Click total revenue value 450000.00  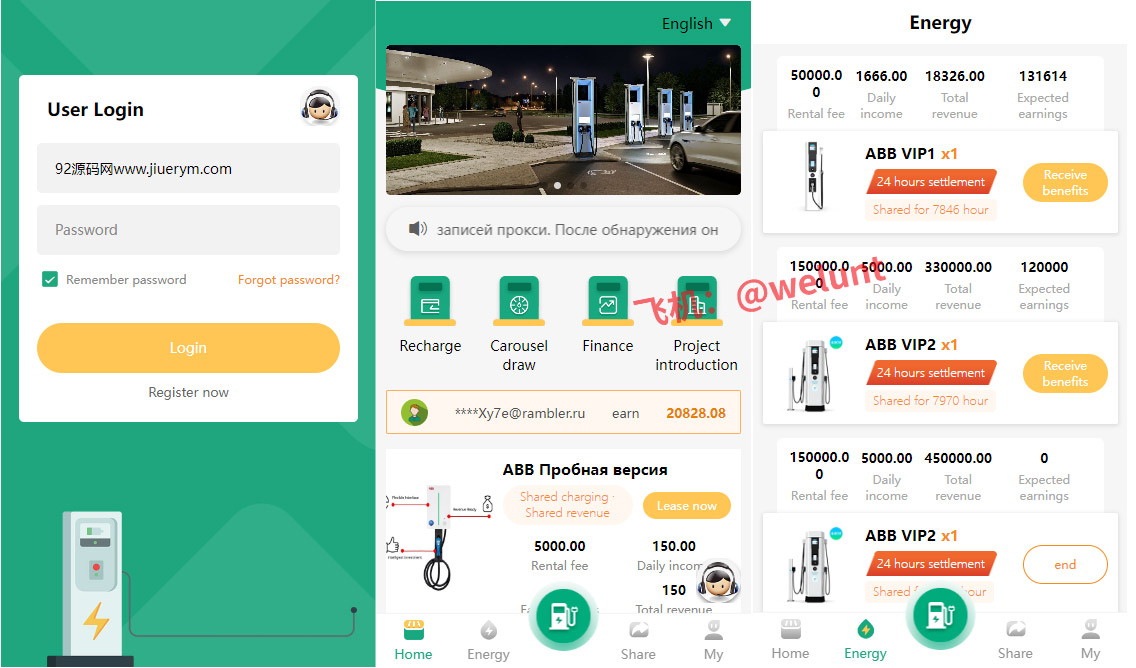pyautogui.click(x=958, y=458)
